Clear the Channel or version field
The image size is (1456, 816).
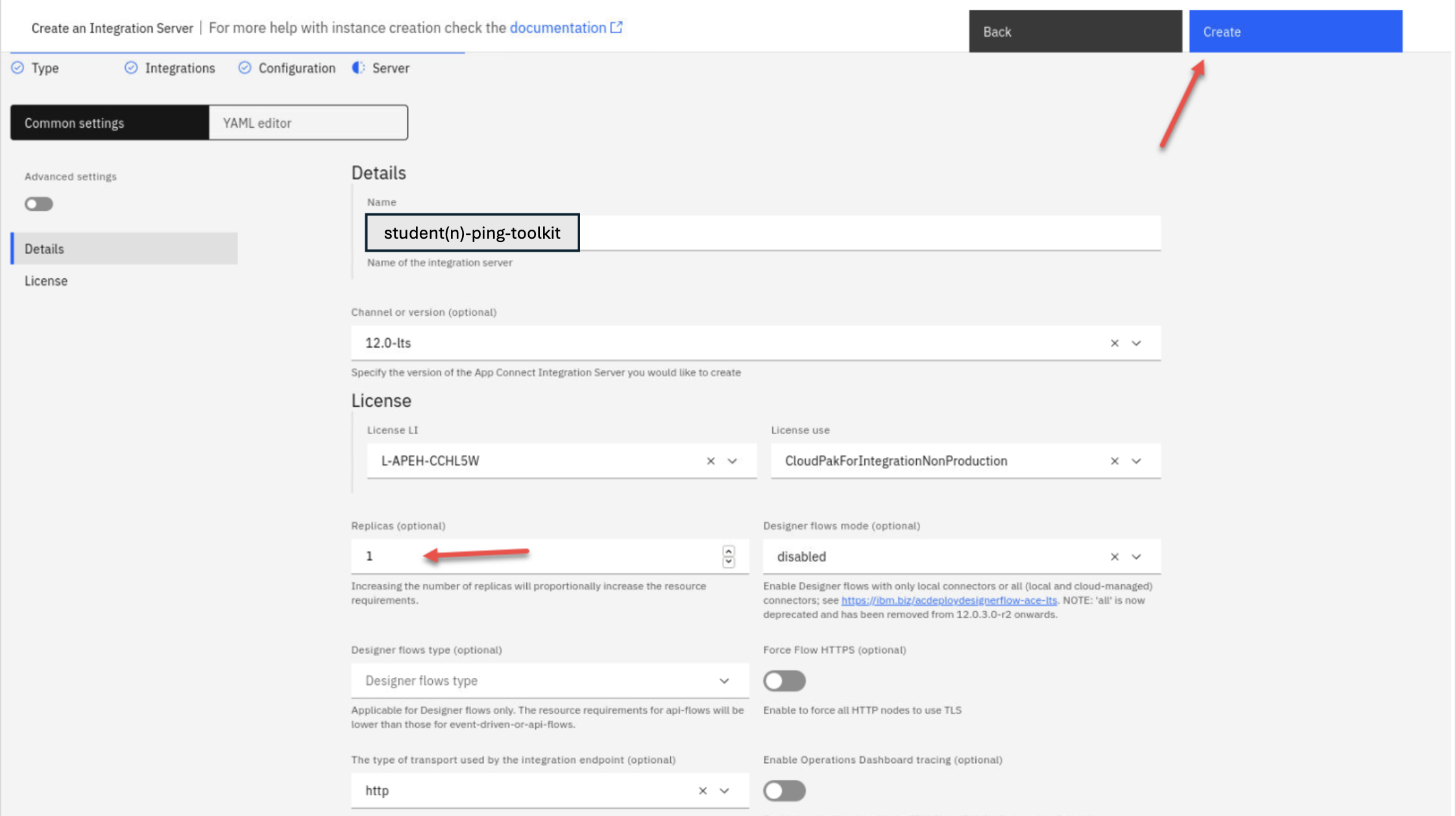[1114, 343]
